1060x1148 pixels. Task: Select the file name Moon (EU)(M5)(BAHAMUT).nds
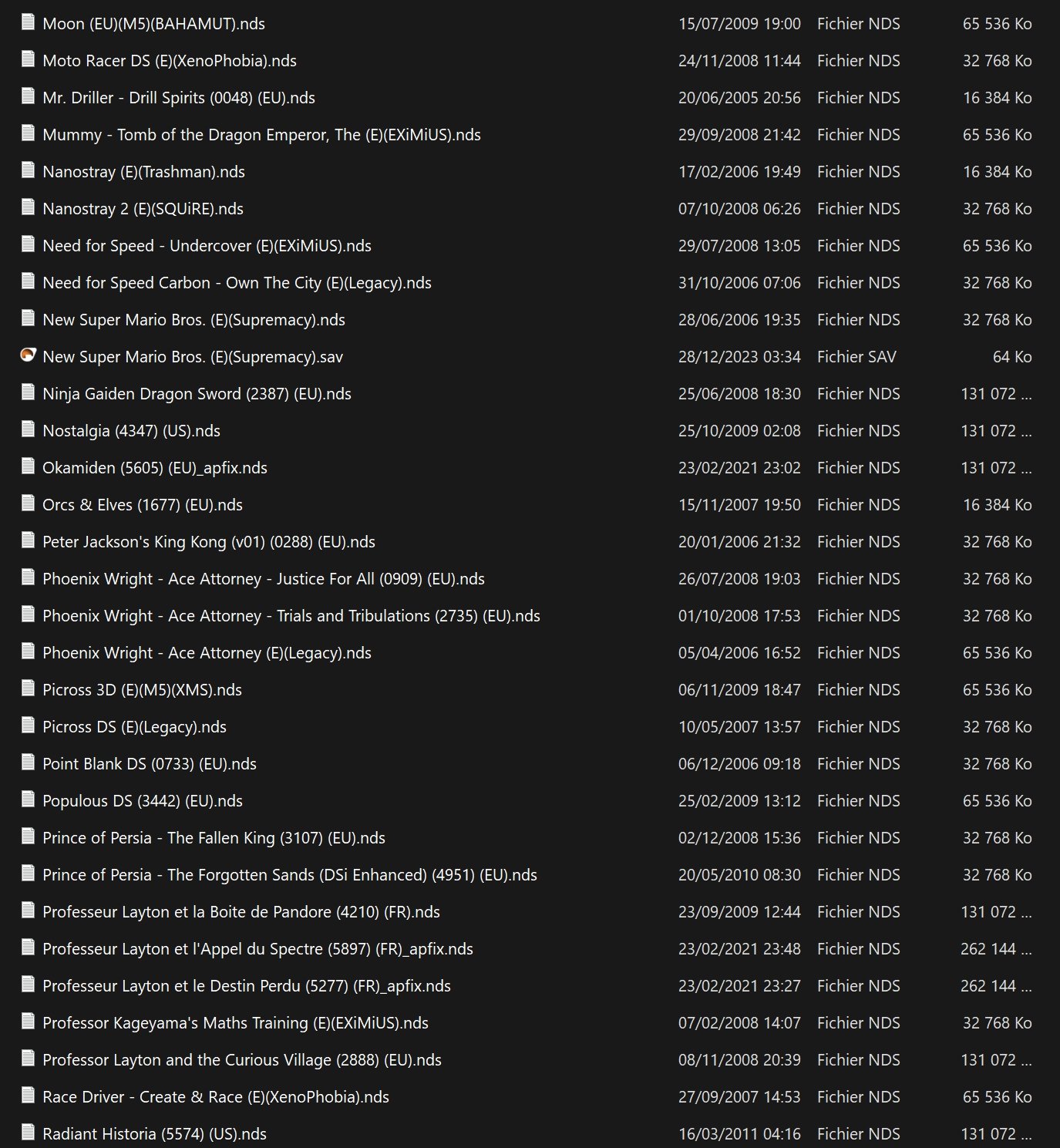pos(153,24)
